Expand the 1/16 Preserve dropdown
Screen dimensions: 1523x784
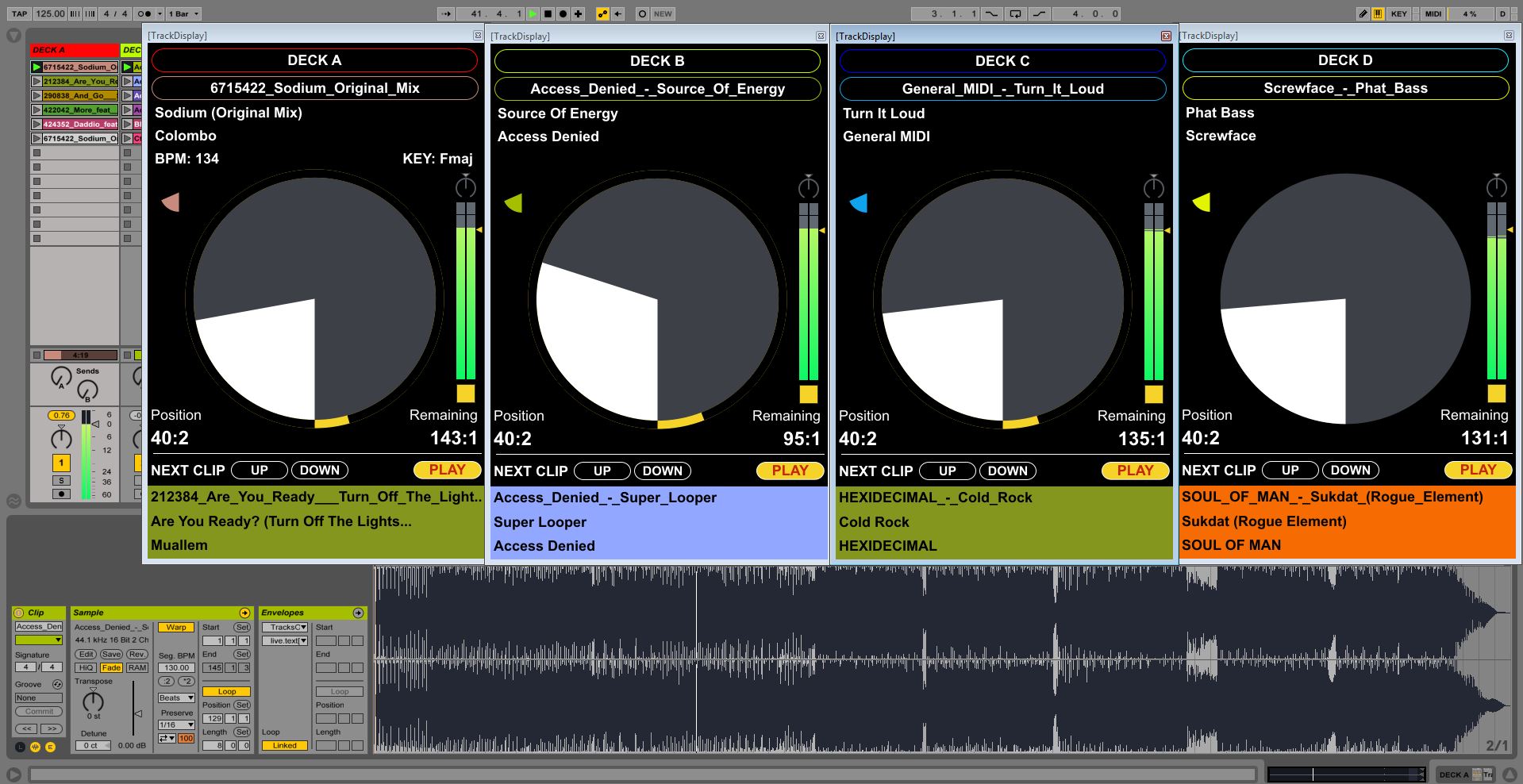(176, 724)
